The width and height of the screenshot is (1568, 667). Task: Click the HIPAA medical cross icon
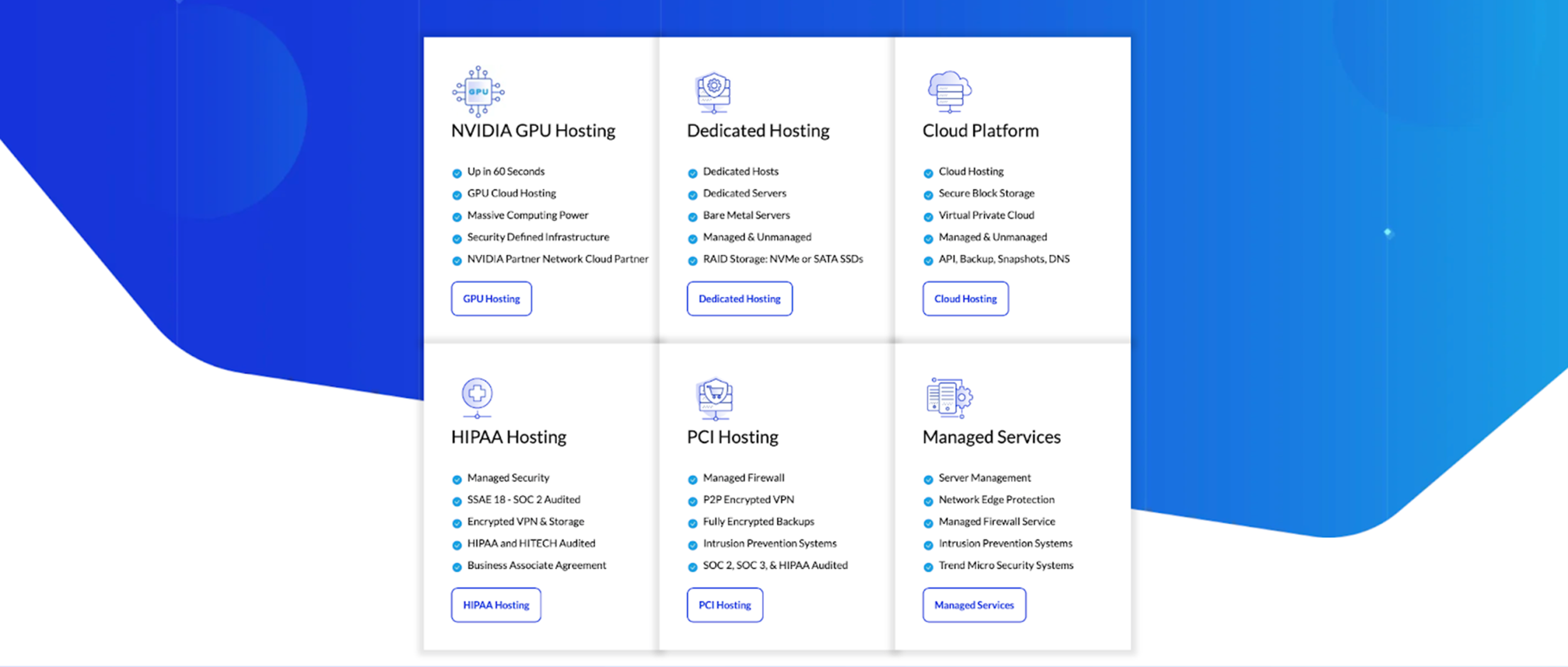coord(477,397)
